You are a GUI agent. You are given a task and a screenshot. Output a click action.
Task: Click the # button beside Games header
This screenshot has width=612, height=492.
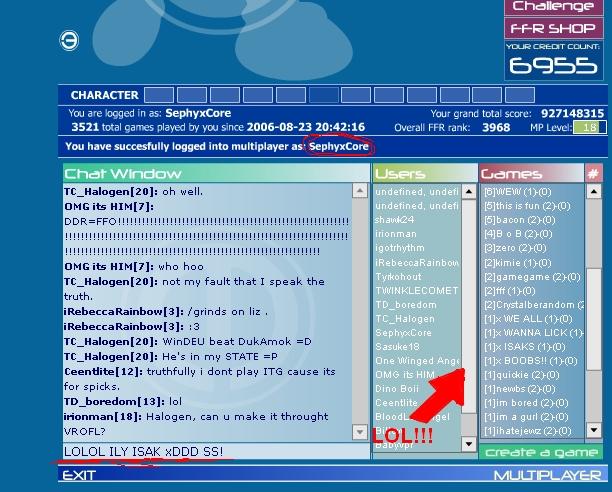point(593,174)
